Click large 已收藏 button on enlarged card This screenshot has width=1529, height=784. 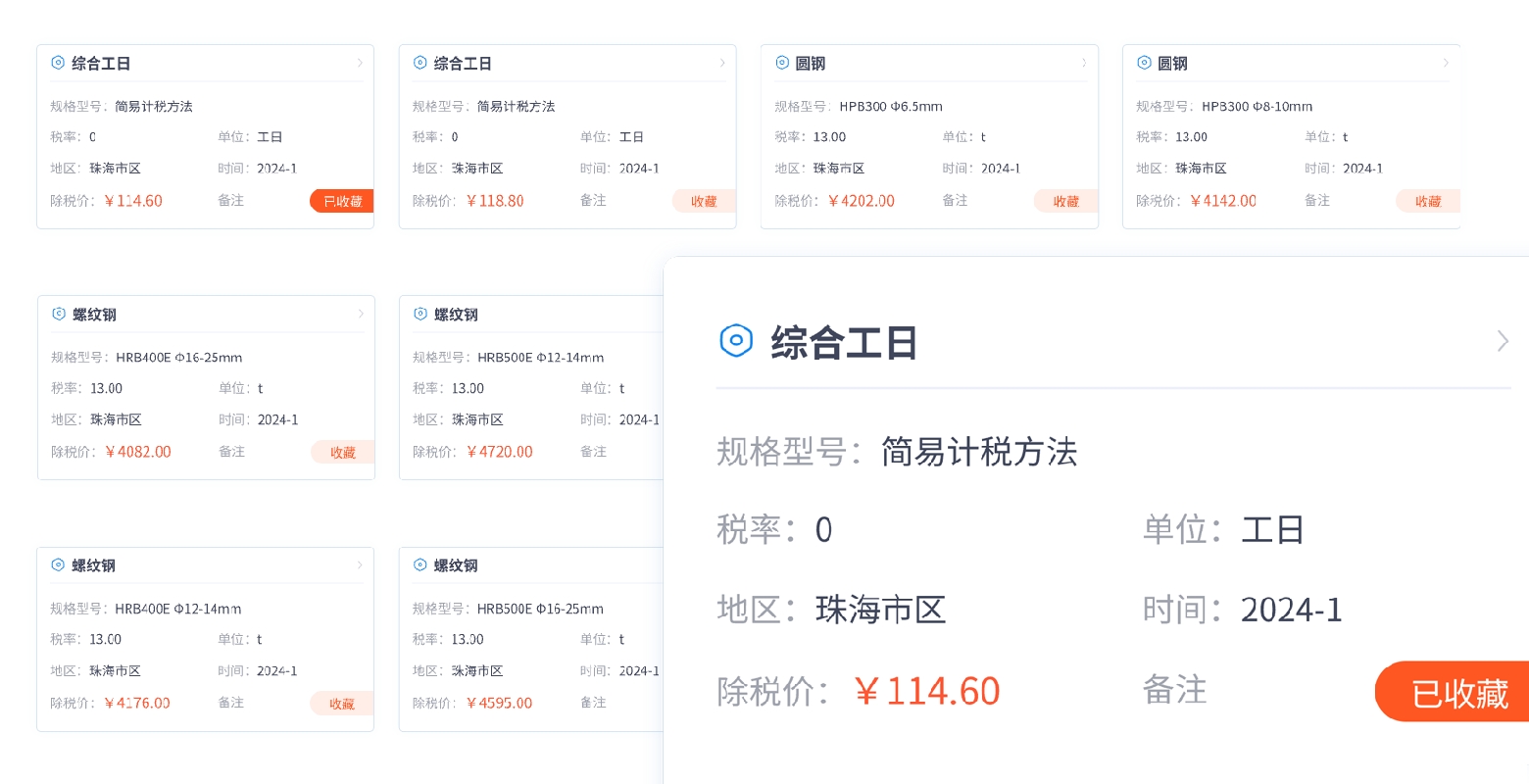pos(1453,692)
